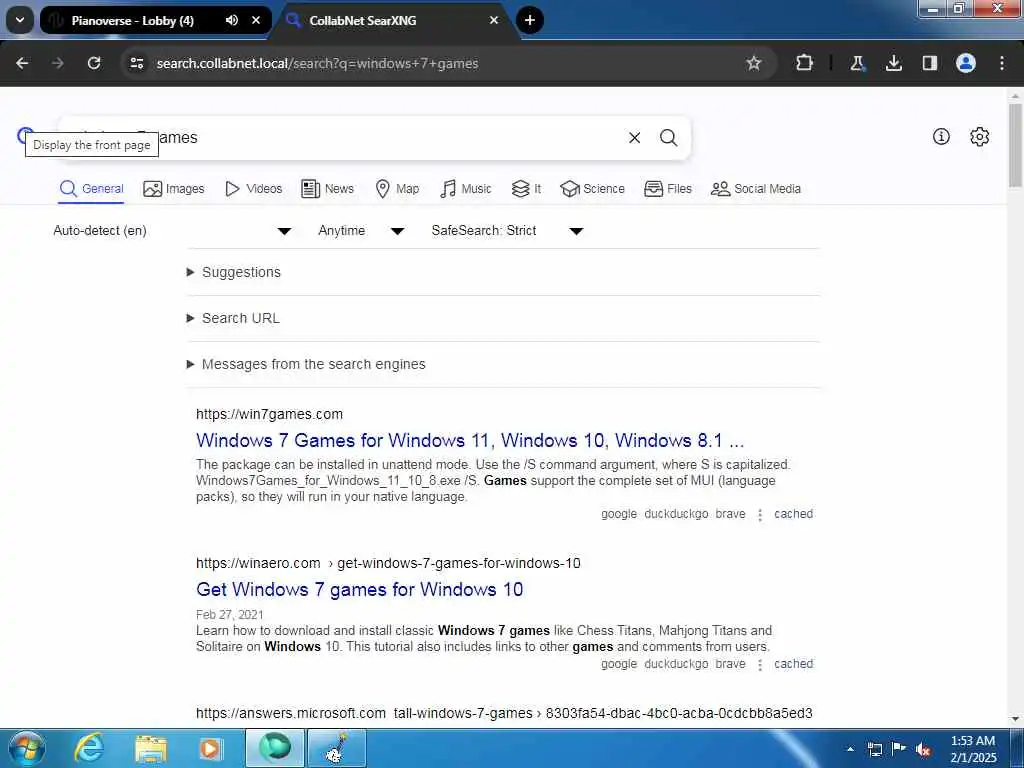Open the Chrome profile avatar
1024x768 pixels.
pyautogui.click(x=966, y=63)
